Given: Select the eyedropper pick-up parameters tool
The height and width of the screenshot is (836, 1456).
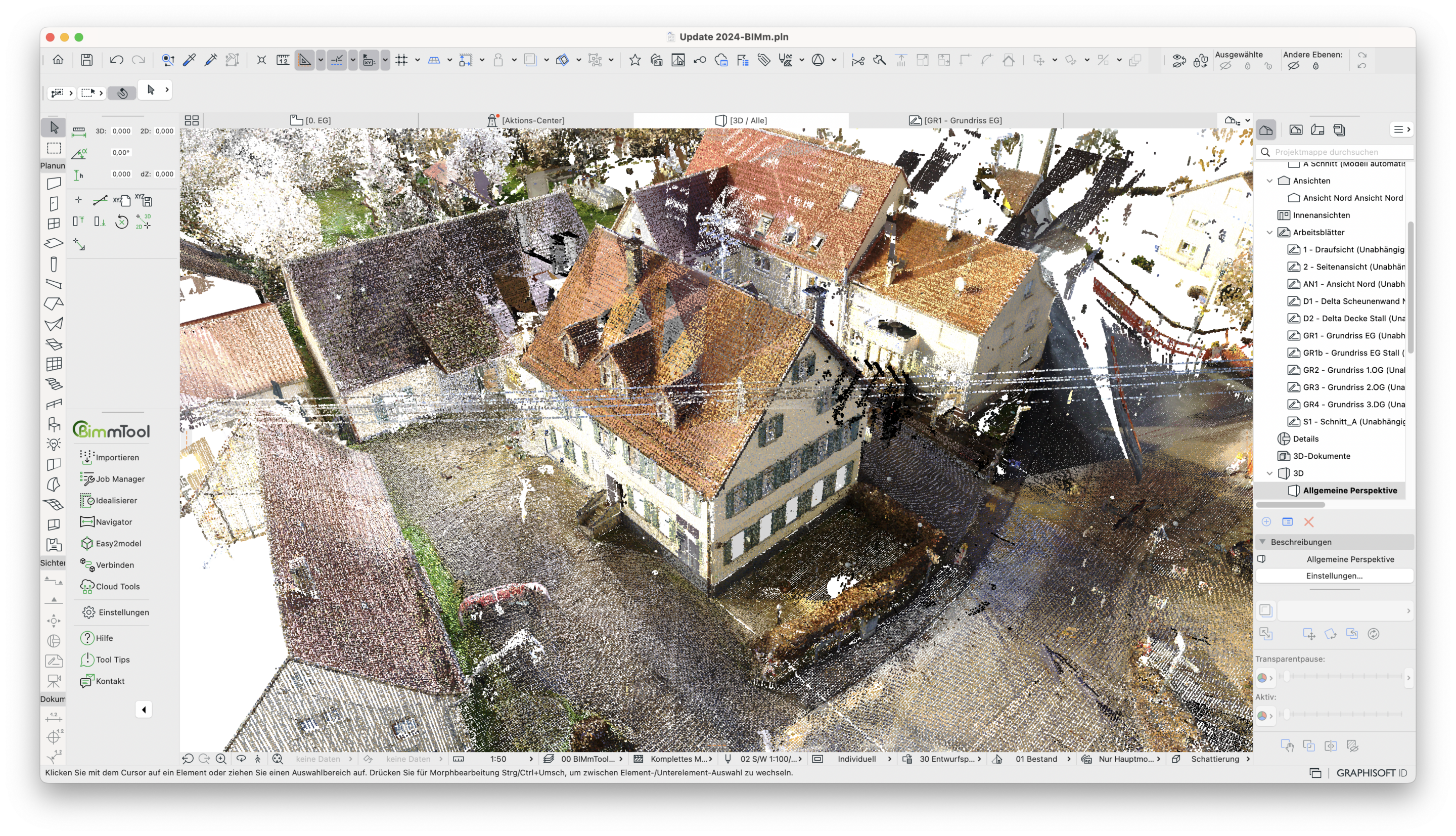Looking at the screenshot, I should click(190, 60).
